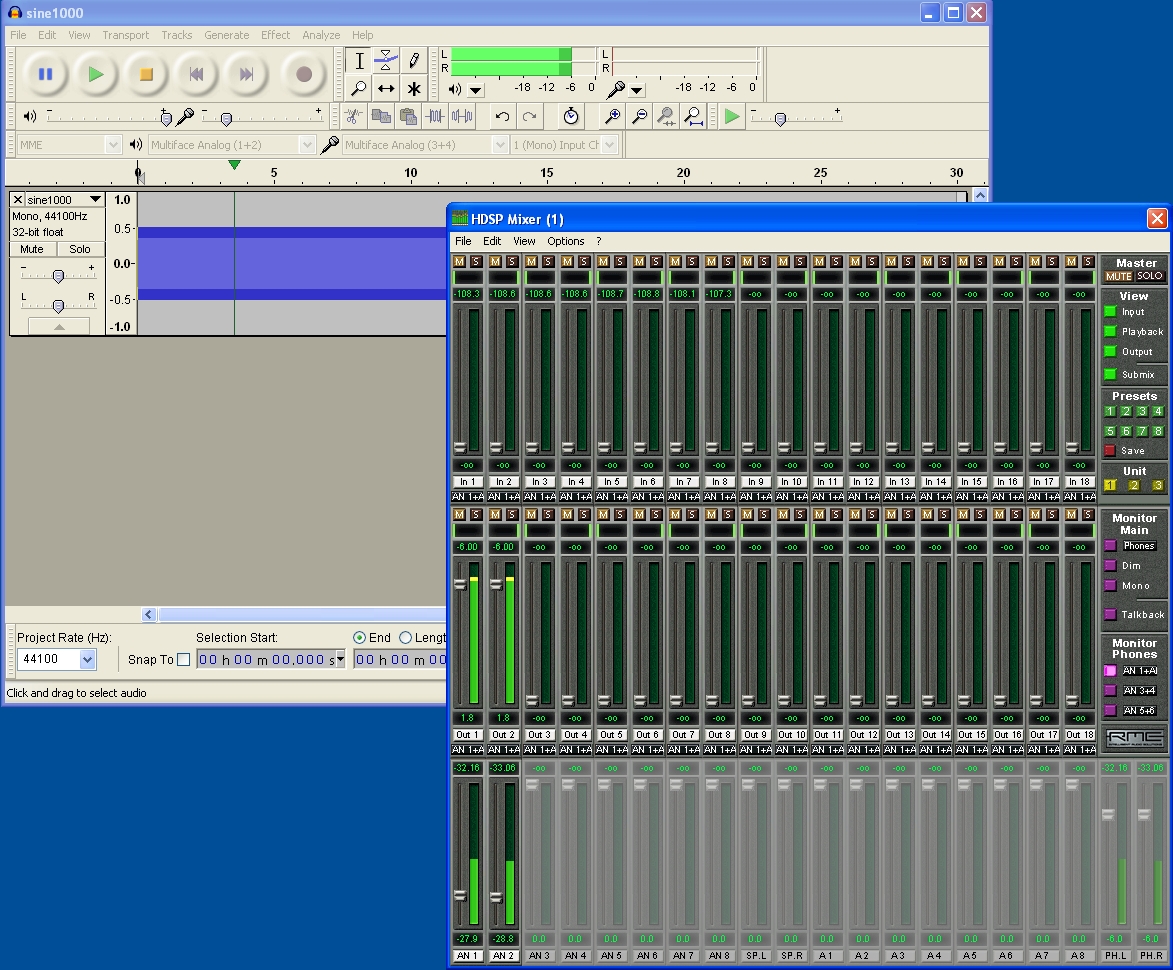Open Audacity's Transport menu
Screen dimensions: 1173x970
pos(126,35)
